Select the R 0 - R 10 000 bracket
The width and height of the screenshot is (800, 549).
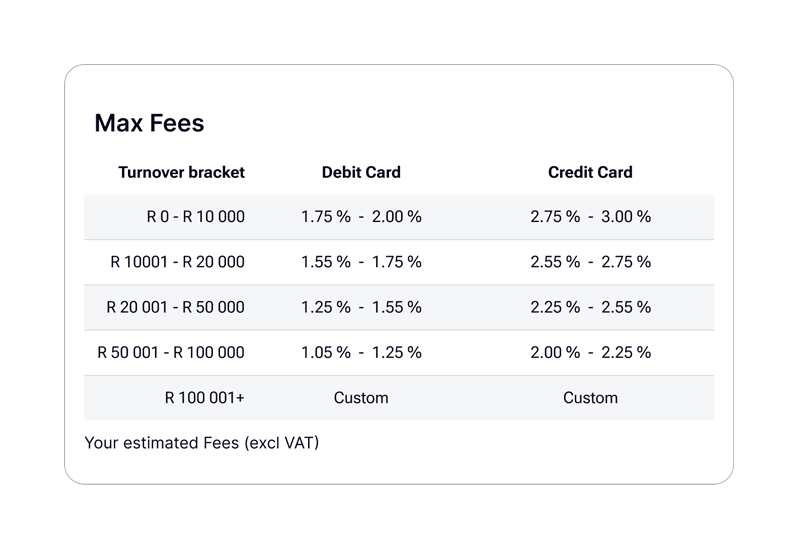coord(195,216)
